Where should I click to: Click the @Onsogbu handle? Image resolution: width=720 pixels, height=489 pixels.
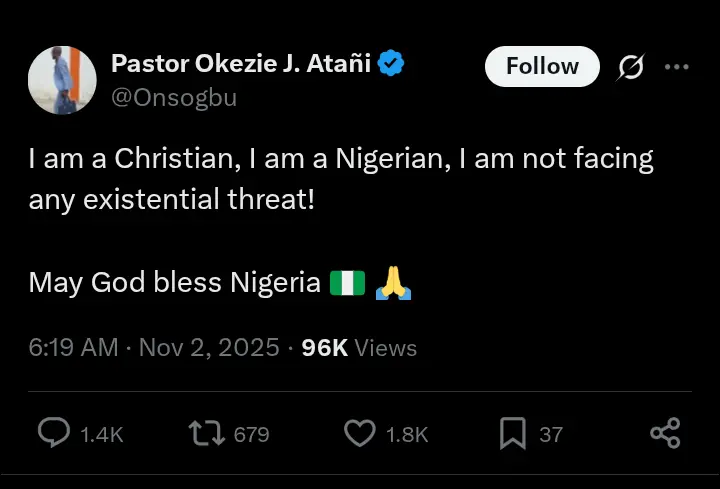pos(173,98)
